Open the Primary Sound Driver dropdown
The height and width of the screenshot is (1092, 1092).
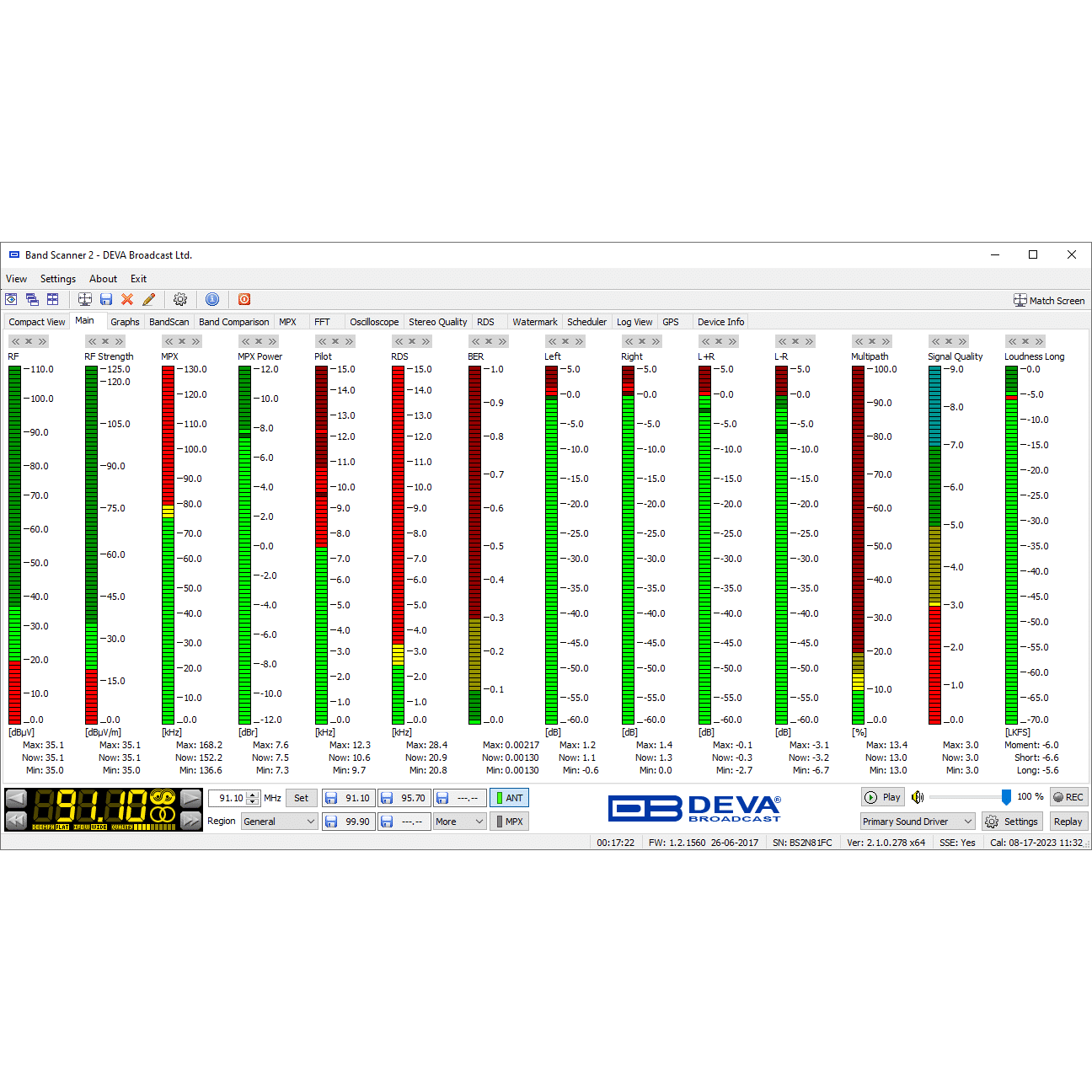[917, 822]
